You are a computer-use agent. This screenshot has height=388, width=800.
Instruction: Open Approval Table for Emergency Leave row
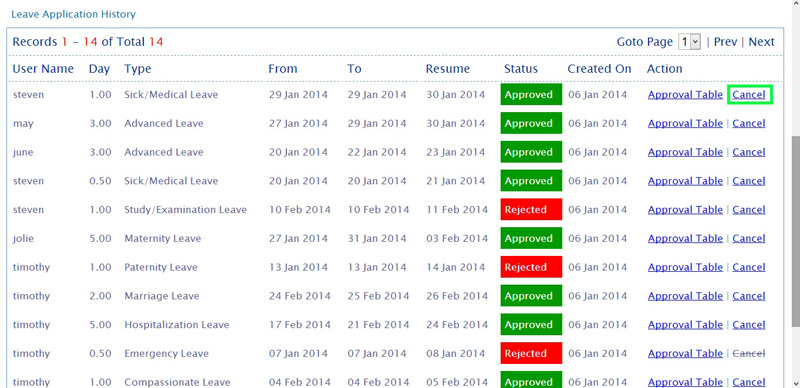[x=685, y=353]
